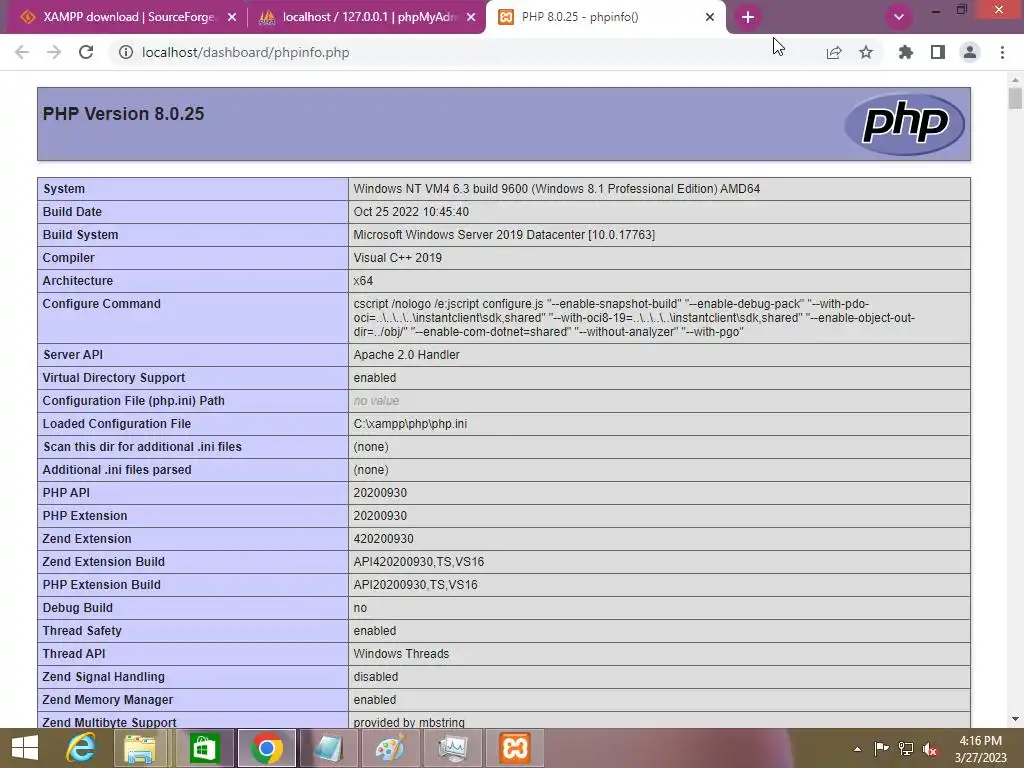Click Scan this dir for additional .ini files

point(142,447)
